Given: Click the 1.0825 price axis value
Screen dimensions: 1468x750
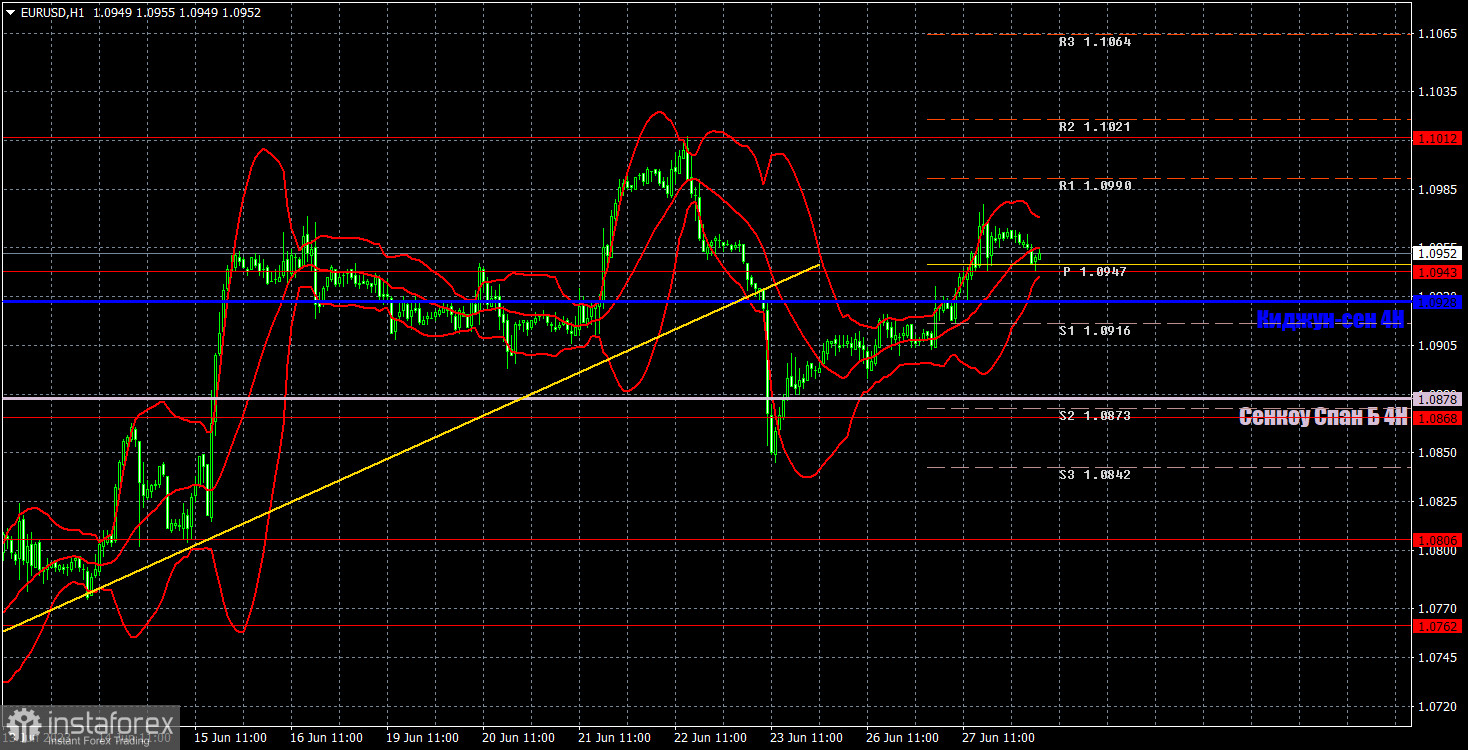Looking at the screenshot, I should click(x=1436, y=501).
